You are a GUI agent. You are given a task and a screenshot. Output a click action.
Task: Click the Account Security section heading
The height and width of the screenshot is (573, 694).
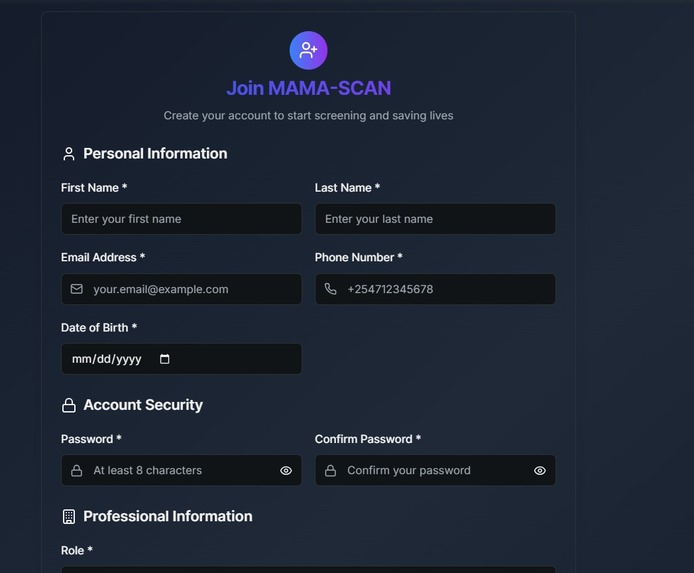pos(143,405)
